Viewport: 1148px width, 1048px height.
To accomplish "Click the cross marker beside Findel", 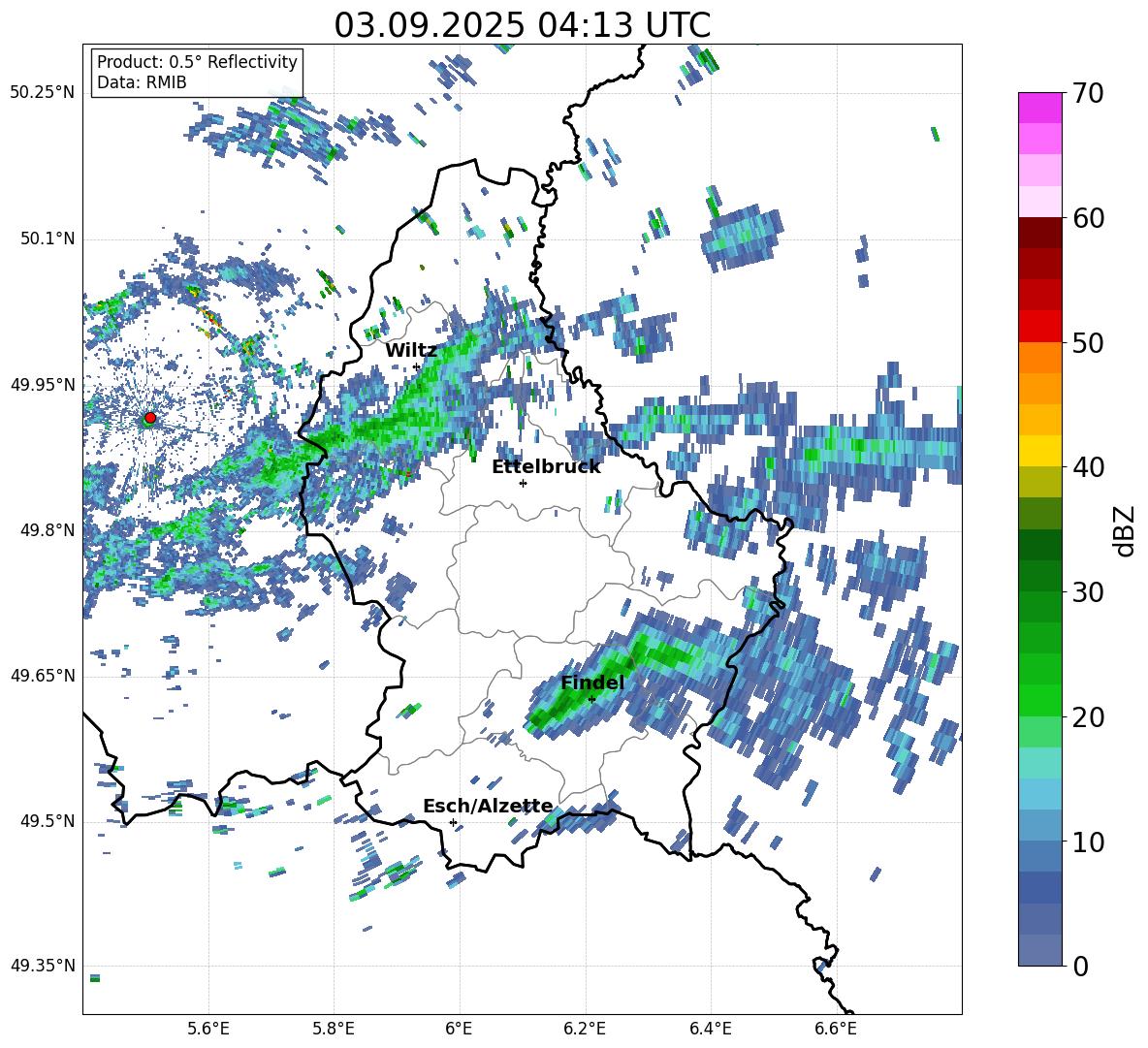I will pyautogui.click(x=591, y=700).
